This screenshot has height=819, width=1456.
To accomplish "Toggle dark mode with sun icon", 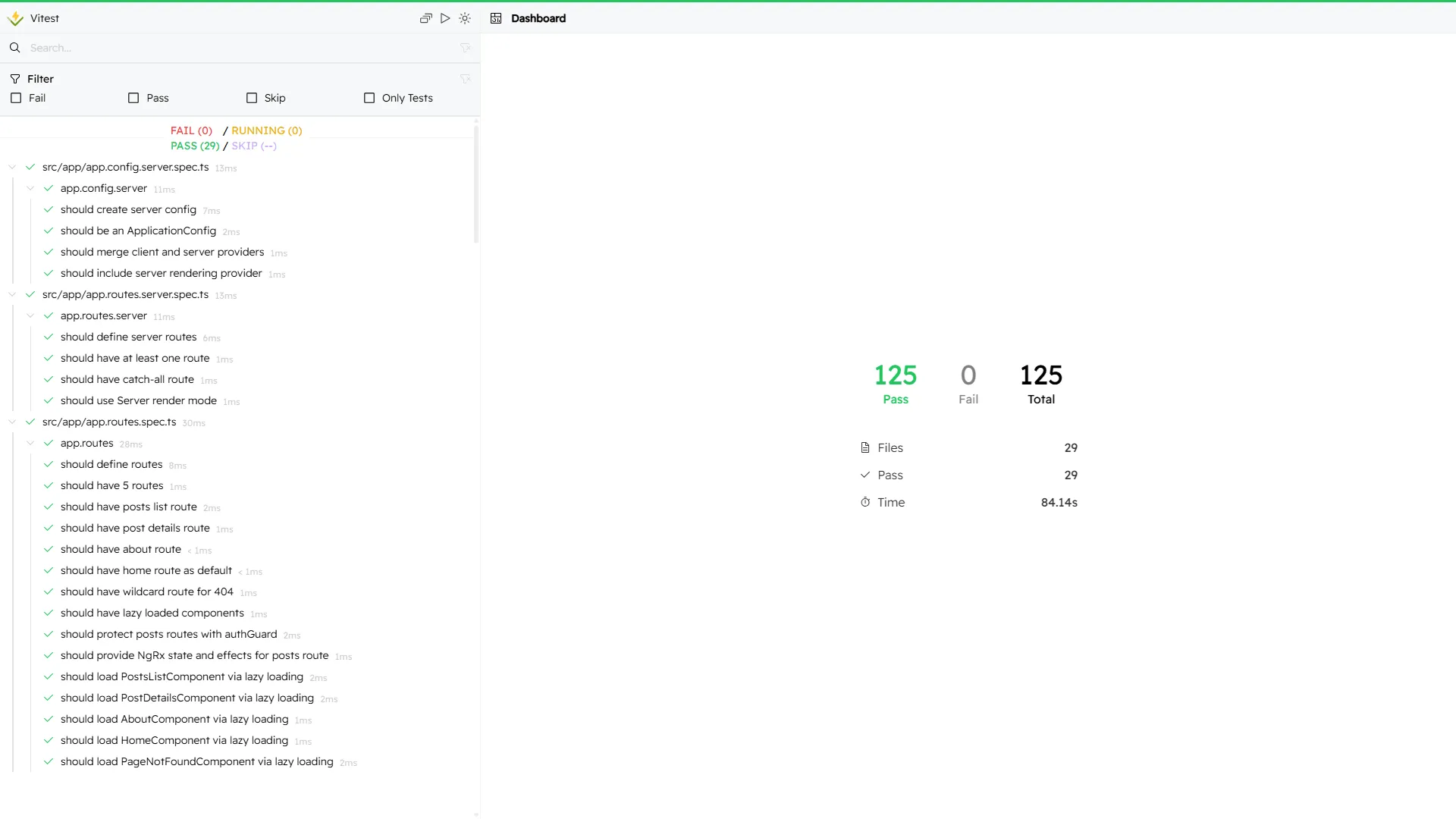I will [x=465, y=18].
